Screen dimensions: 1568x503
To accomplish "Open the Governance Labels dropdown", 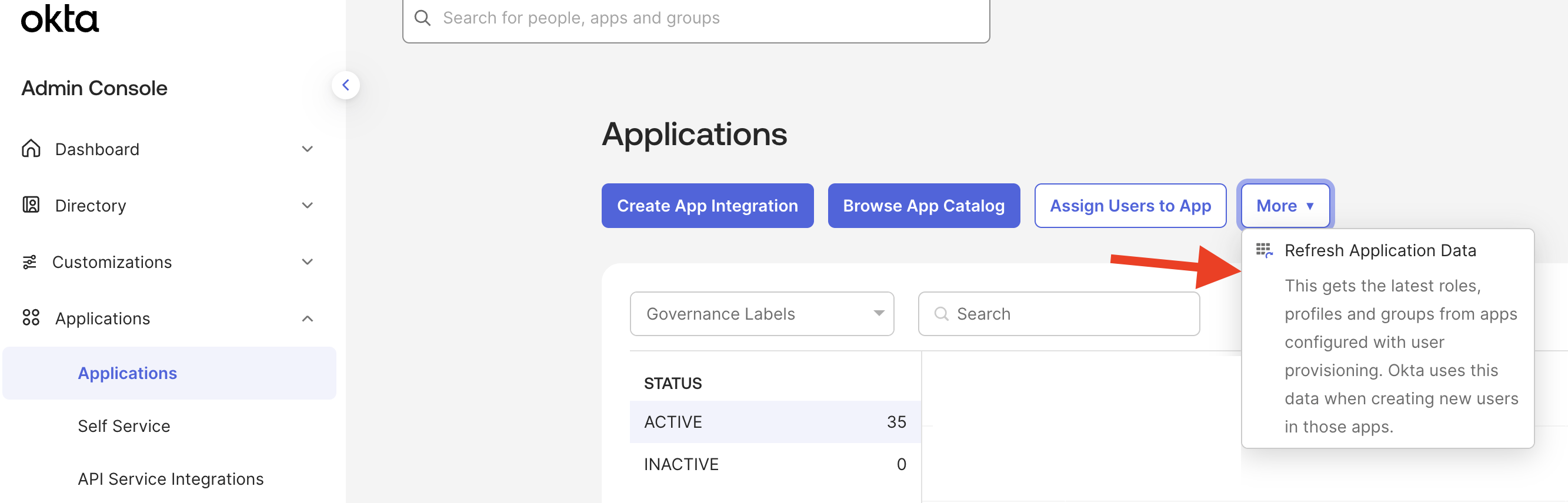I will point(762,314).
